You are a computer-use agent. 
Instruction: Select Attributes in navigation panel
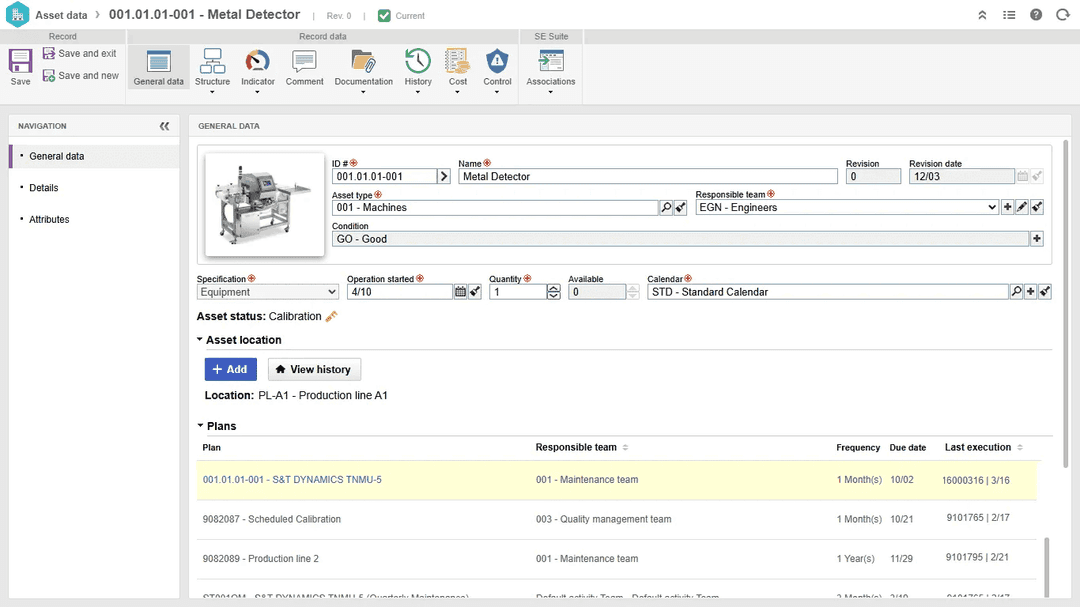(49, 220)
